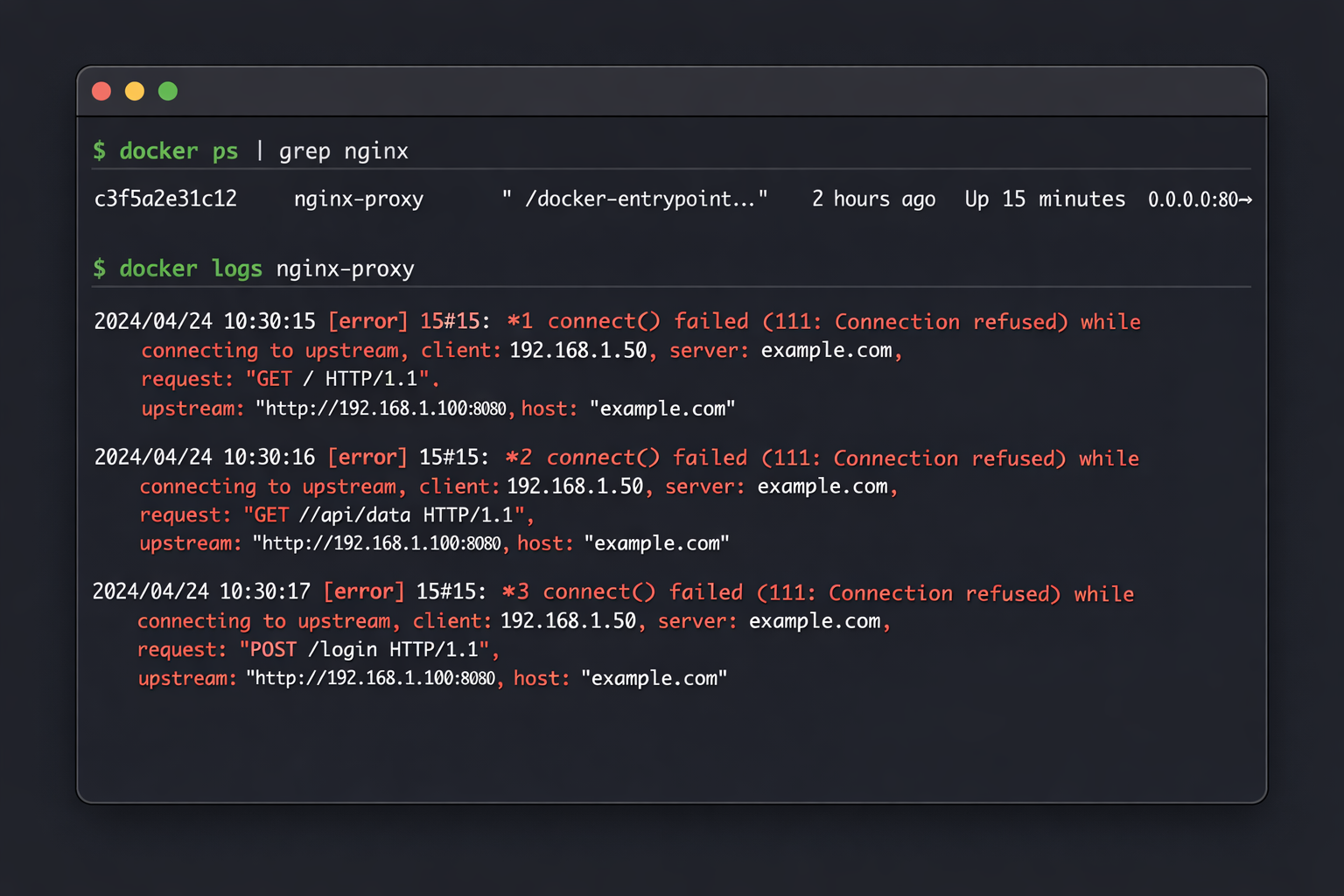Image resolution: width=1344 pixels, height=896 pixels.
Task: Click the yellow minimize traffic light button
Action: [x=134, y=90]
